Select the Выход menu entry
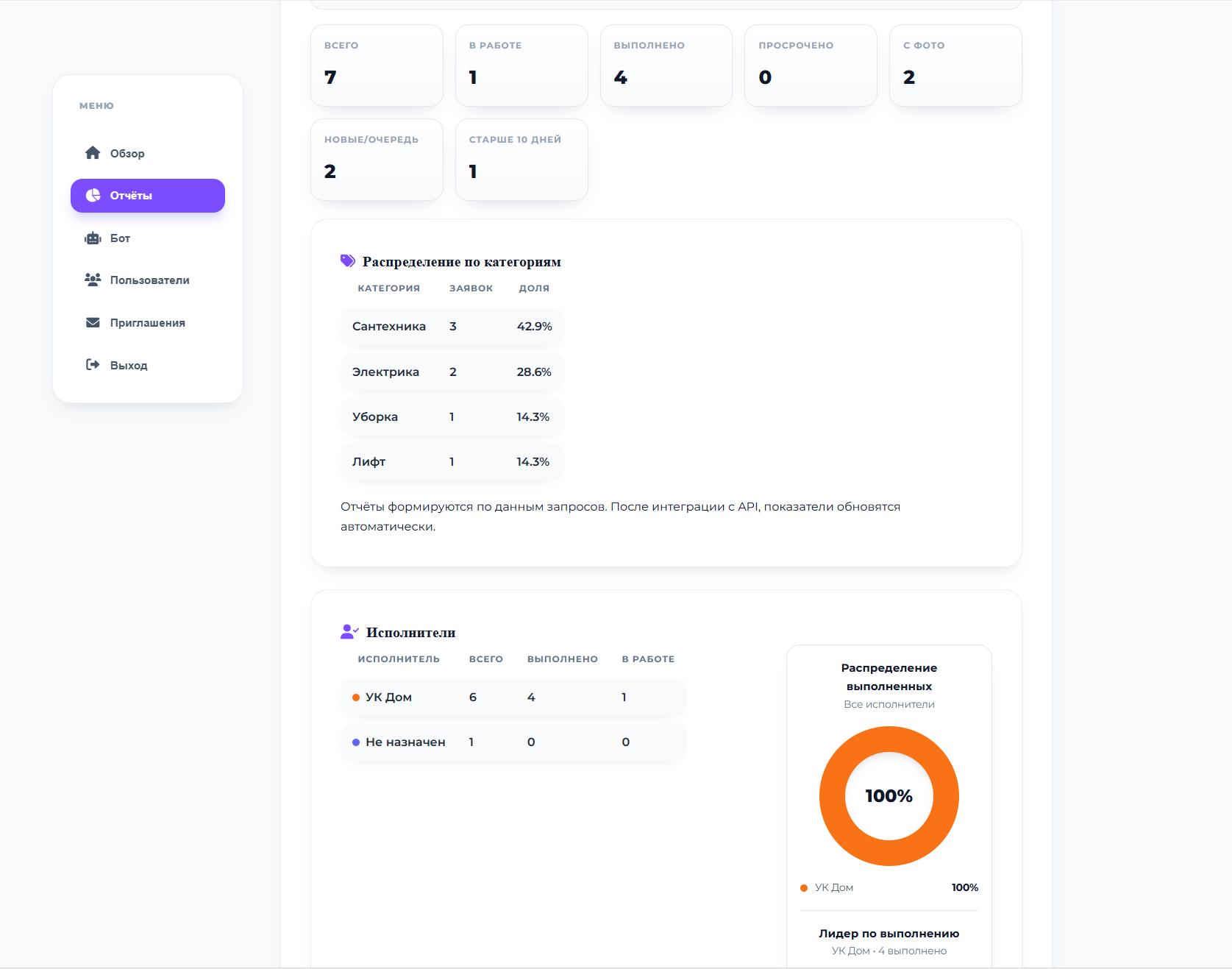 [129, 366]
